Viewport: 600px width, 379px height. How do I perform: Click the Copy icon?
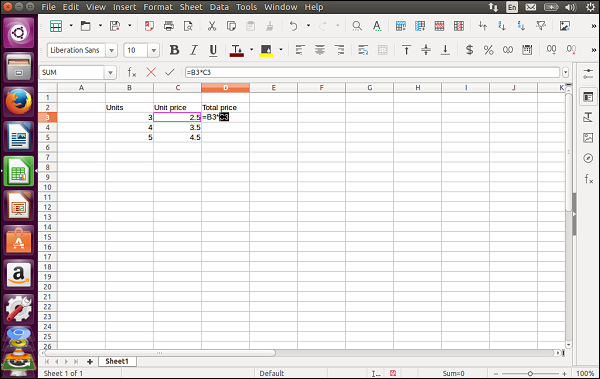pos(231,26)
